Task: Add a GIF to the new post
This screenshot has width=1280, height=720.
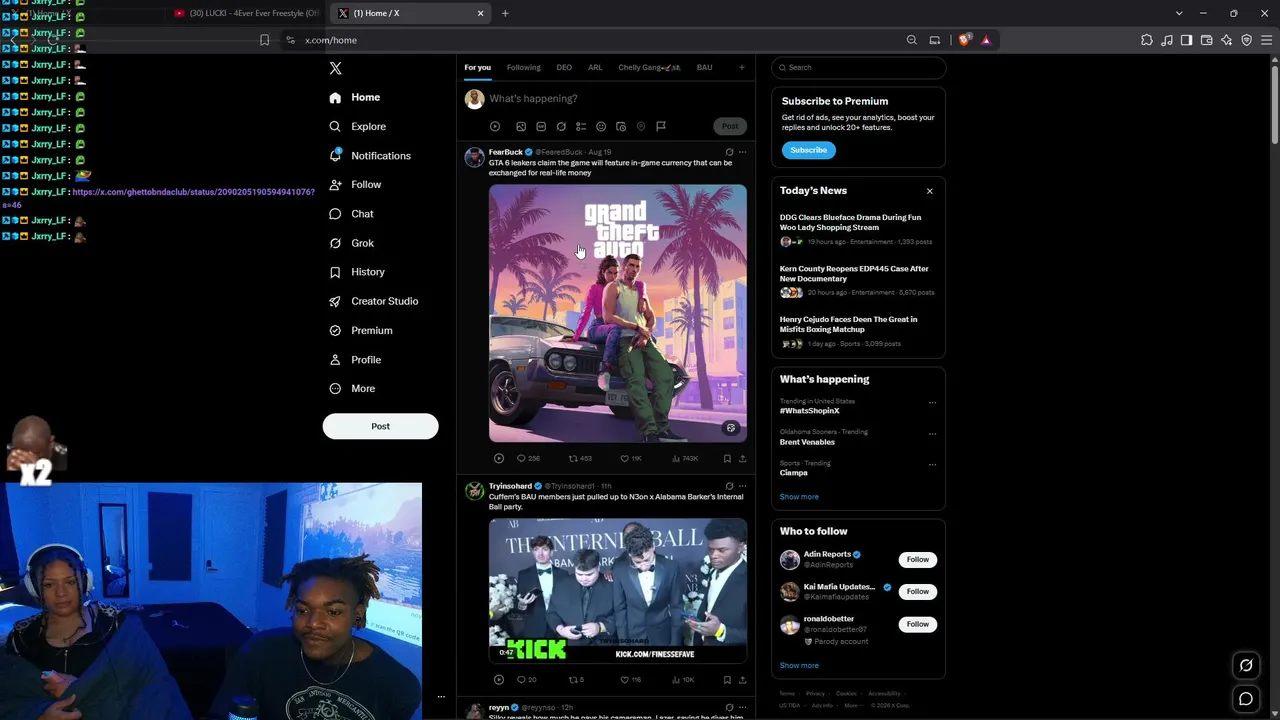Action: [541, 127]
